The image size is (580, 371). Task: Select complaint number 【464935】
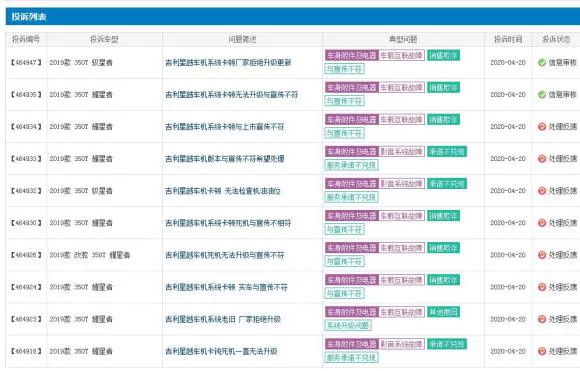coord(26,95)
